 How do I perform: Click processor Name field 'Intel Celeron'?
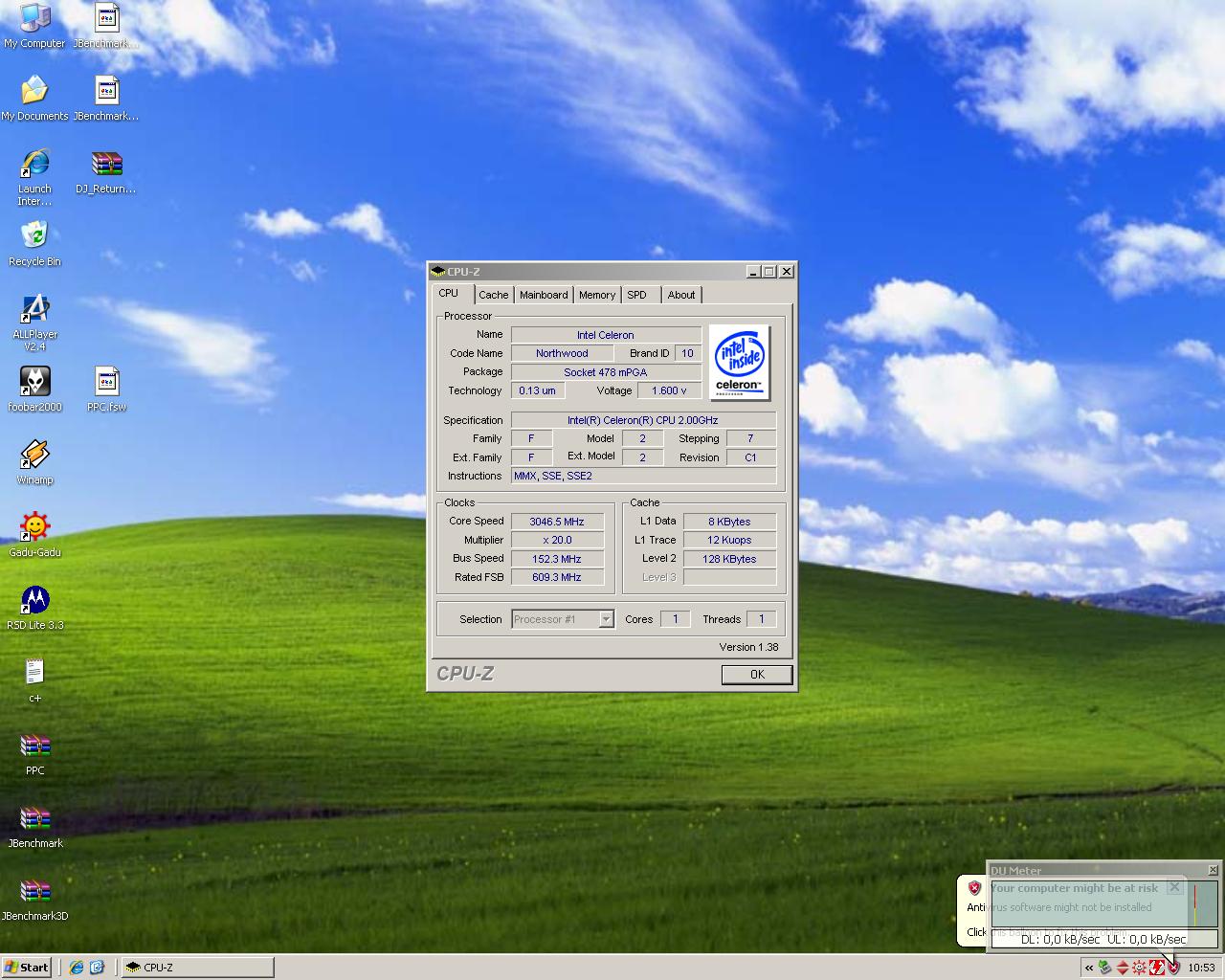coord(606,335)
